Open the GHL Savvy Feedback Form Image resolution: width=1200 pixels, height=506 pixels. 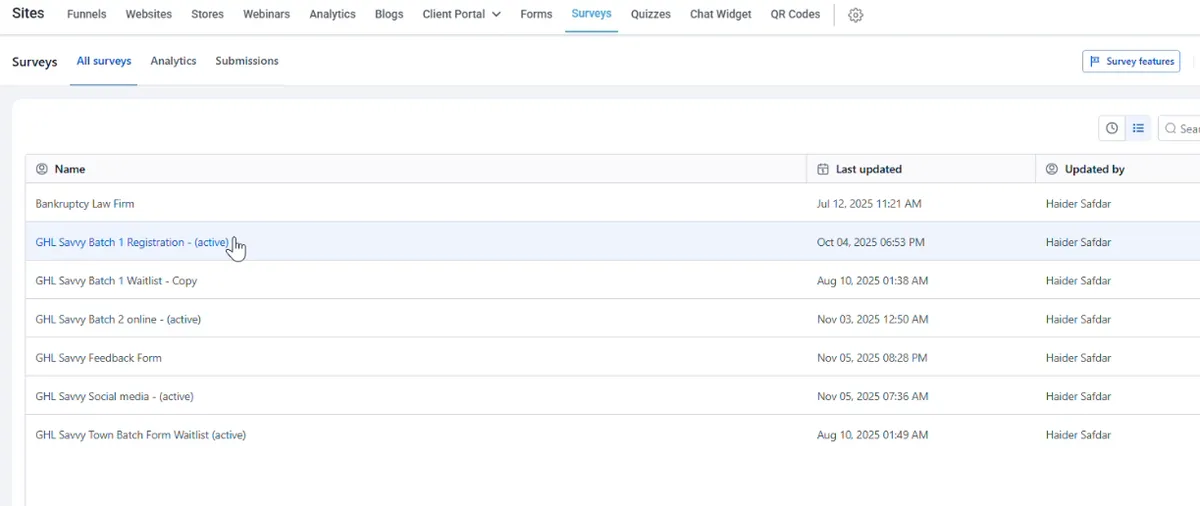pyautogui.click(x=98, y=358)
